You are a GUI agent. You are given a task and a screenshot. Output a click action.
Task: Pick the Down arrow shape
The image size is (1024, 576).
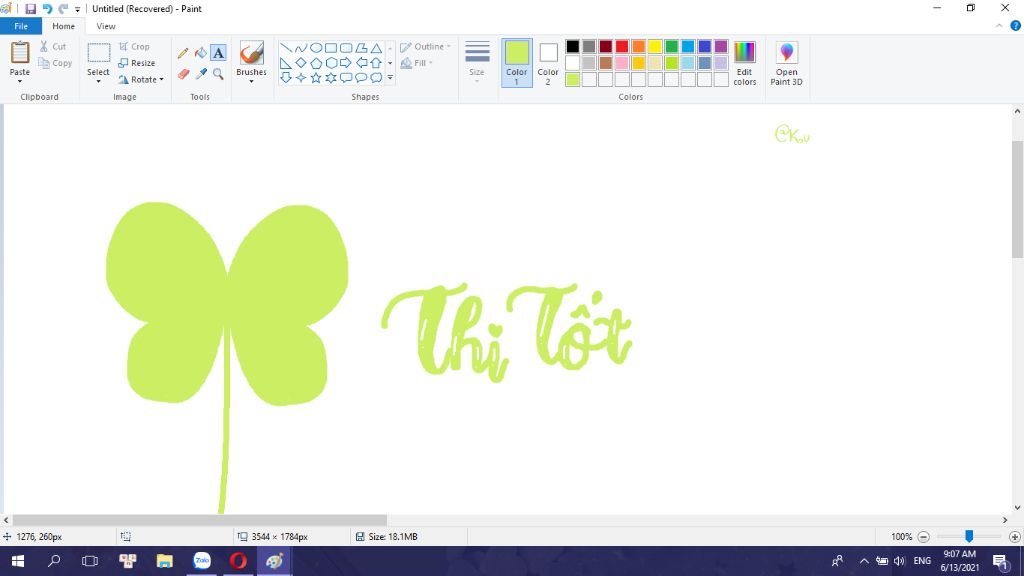tap(286, 78)
